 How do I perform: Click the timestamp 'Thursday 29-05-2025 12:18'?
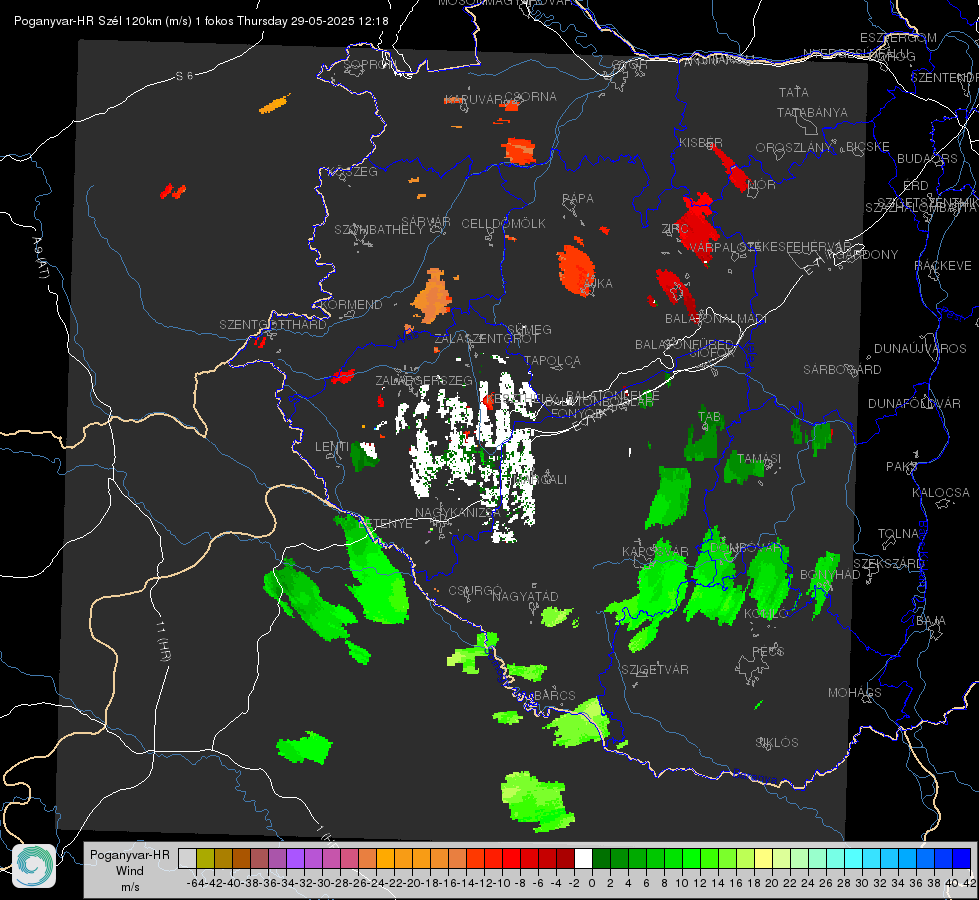313,21
